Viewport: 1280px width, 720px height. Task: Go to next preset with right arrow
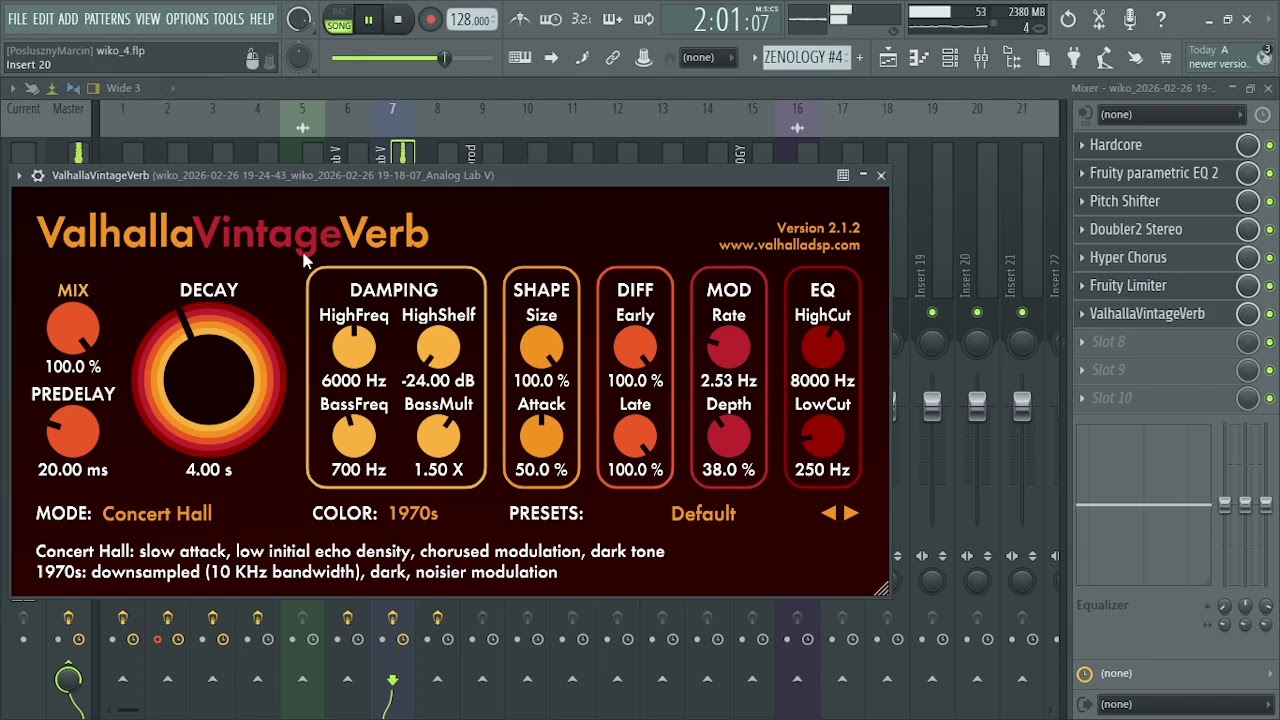851,513
